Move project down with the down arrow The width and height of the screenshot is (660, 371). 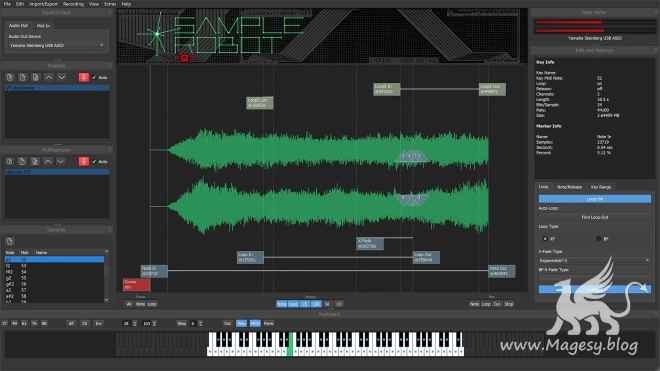point(61,77)
